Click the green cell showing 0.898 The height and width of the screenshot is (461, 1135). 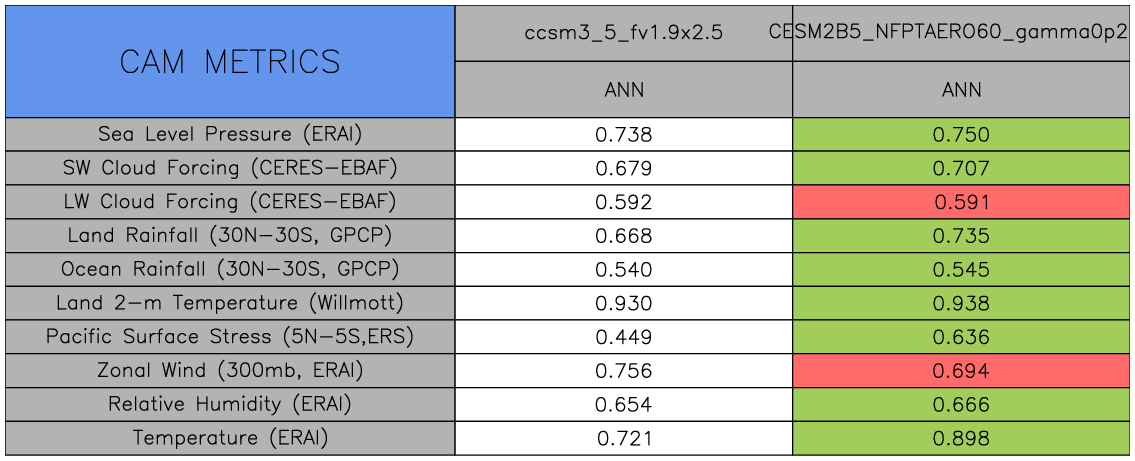point(961,438)
